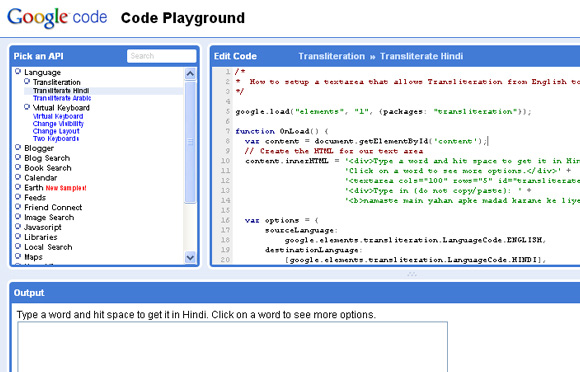Select the Maps label
Screen dimensions: 580x372
click(x=33, y=257)
